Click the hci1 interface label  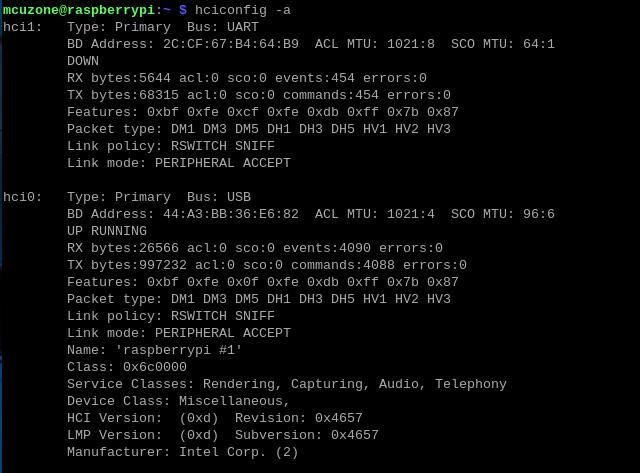(x=22, y=27)
